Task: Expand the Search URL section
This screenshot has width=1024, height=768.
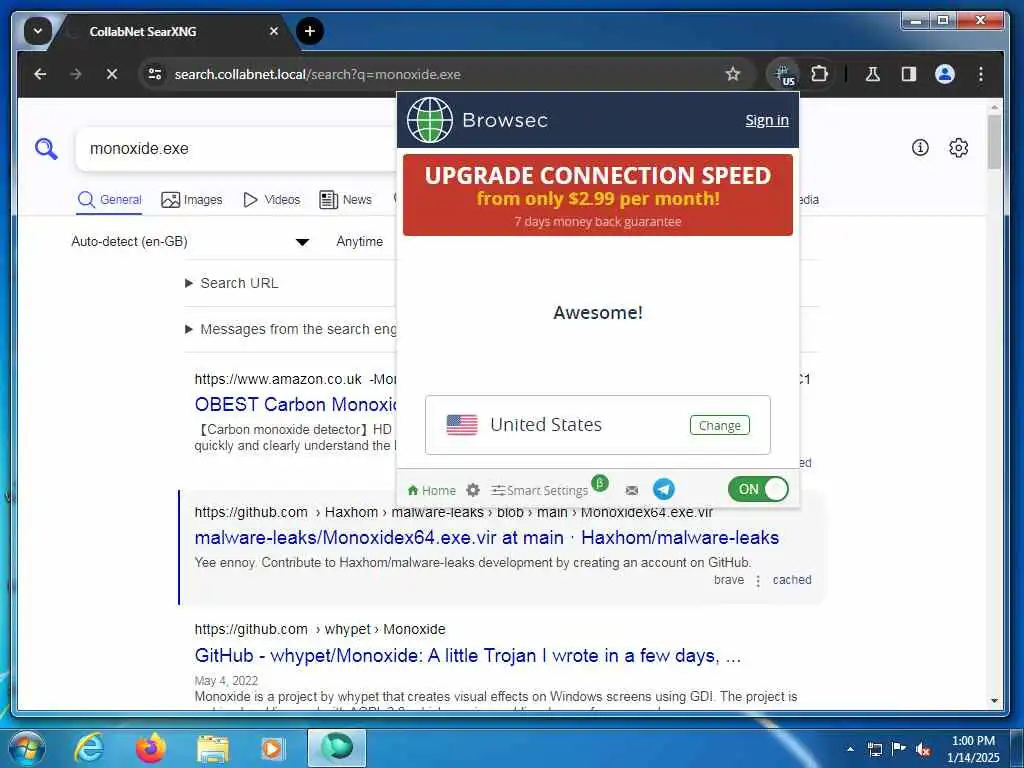Action: click(232, 283)
